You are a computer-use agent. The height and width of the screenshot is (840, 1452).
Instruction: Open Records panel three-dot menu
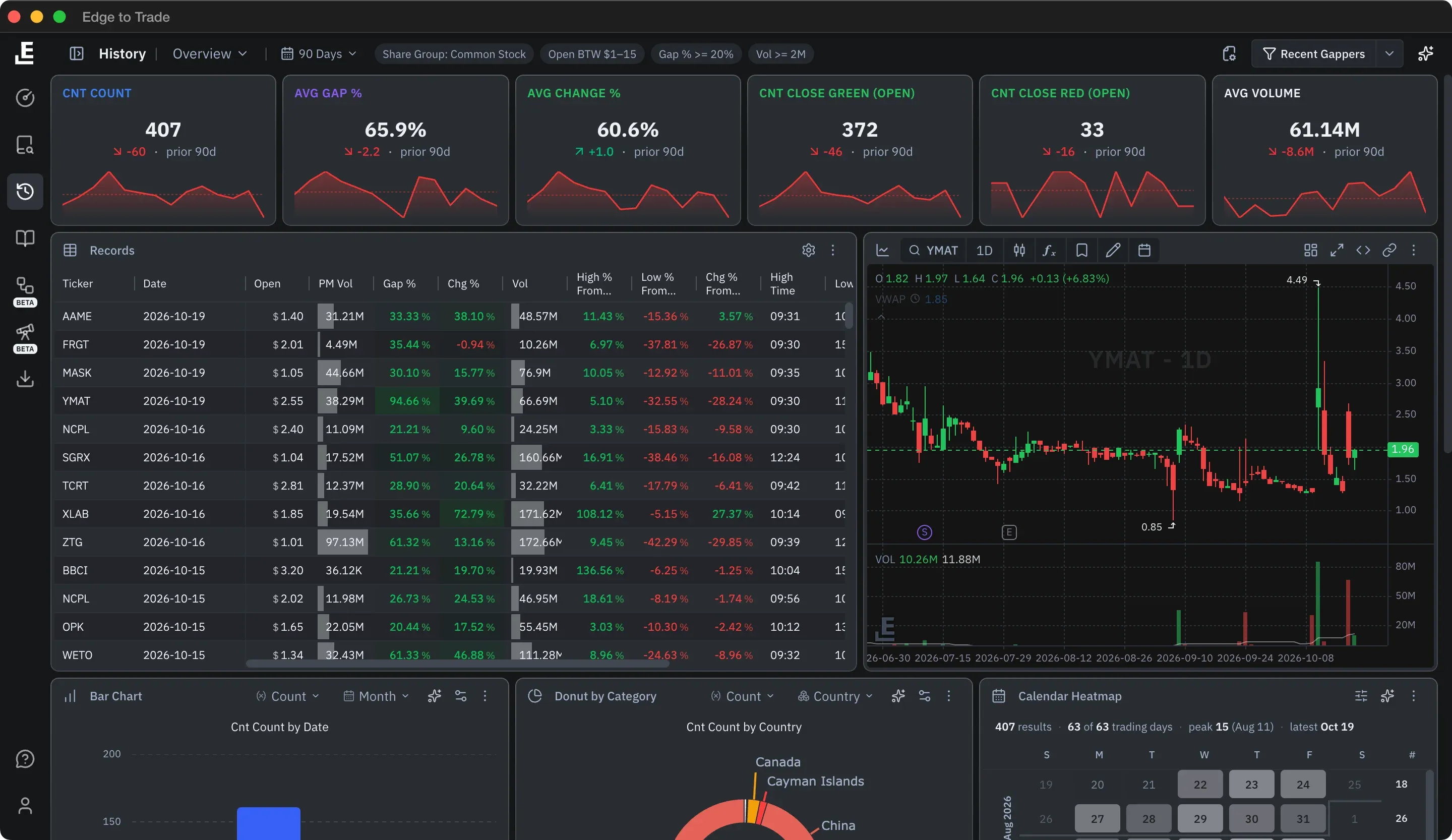click(x=832, y=250)
